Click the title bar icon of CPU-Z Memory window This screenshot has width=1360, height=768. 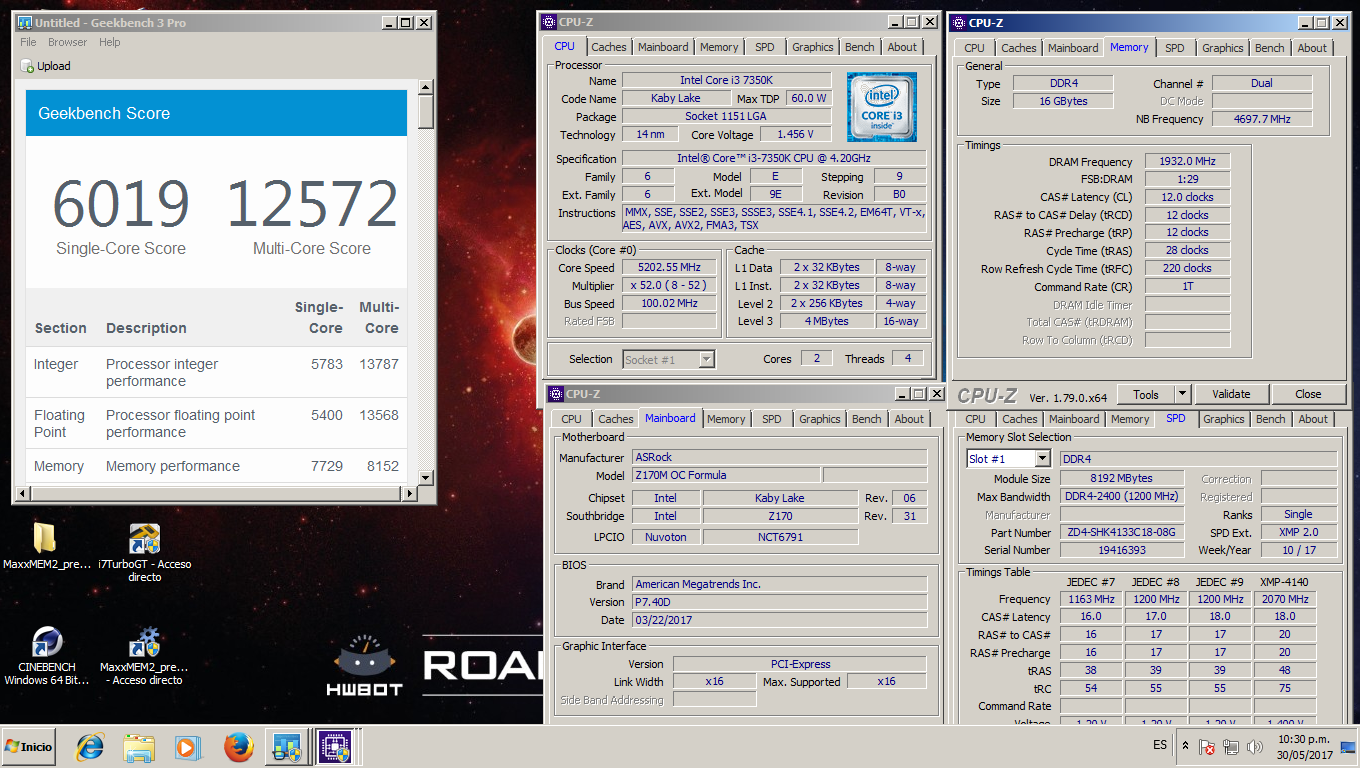tap(958, 22)
